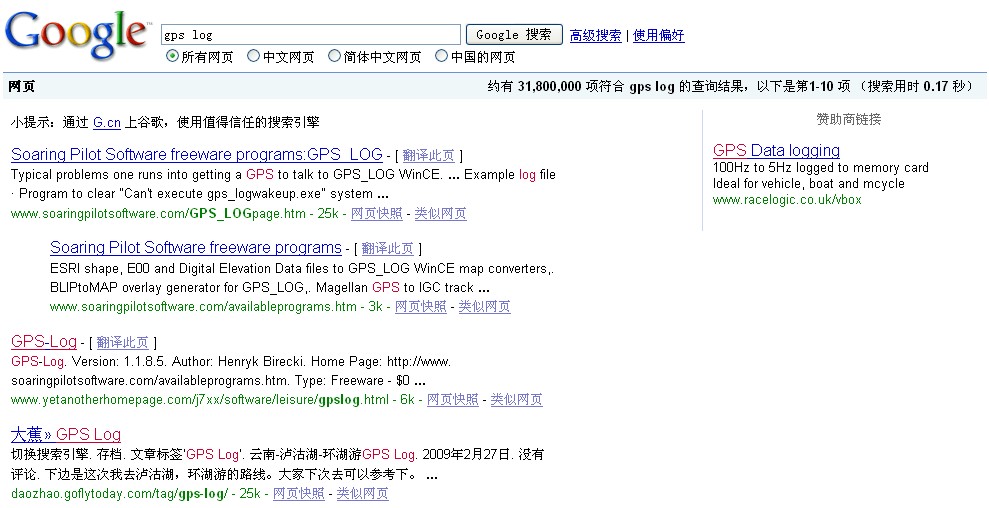Select the 简体中文网页 radio button
The width and height of the screenshot is (989, 508).
tap(334, 56)
